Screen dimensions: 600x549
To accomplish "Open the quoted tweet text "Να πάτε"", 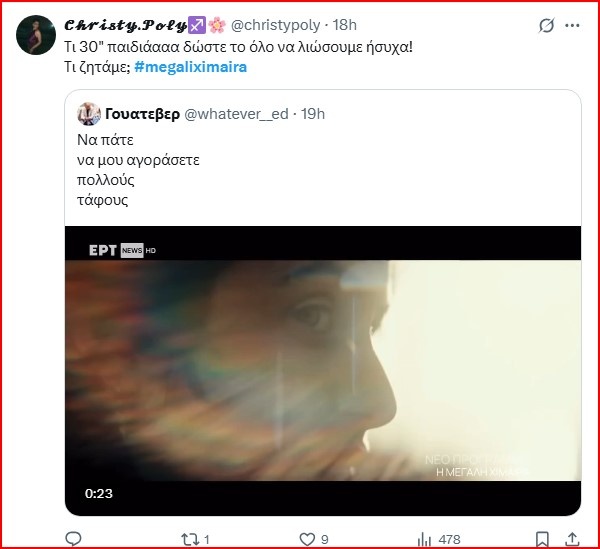I will tap(105, 140).
